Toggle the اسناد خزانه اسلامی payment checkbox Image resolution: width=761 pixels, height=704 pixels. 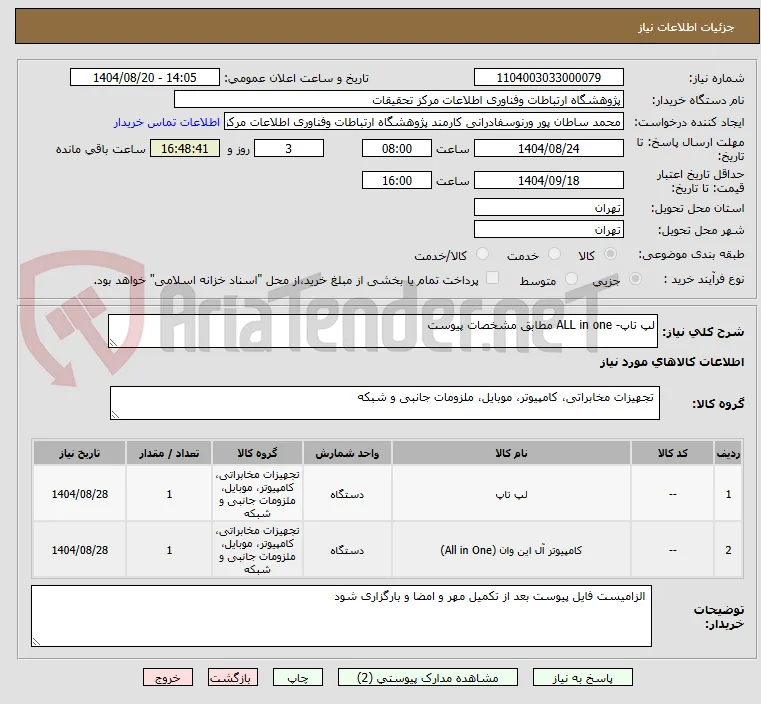coord(492,278)
